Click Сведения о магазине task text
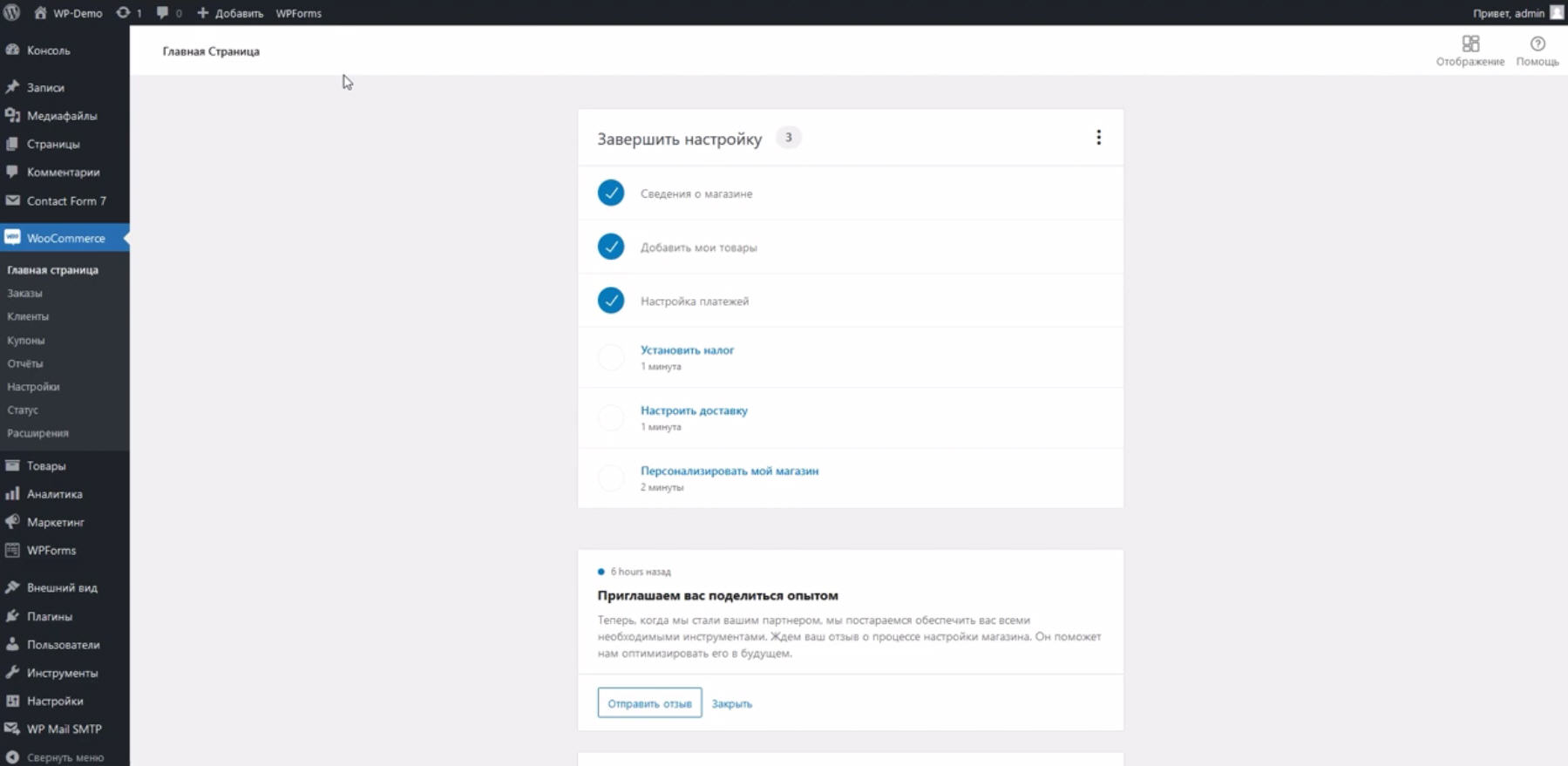The width and height of the screenshot is (1568, 766). (x=696, y=193)
